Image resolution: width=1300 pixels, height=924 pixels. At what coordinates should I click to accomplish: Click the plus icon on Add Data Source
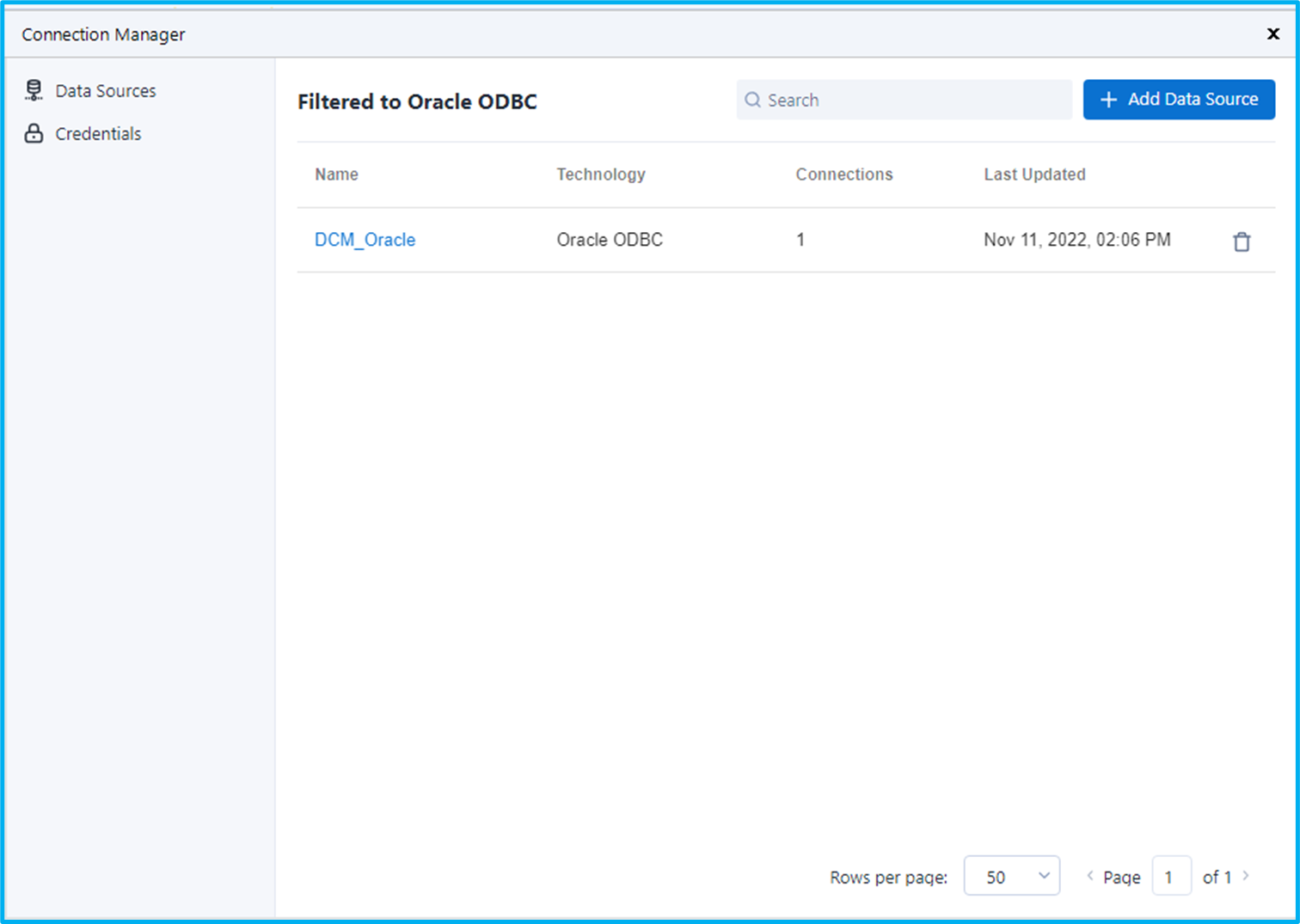tap(1109, 99)
